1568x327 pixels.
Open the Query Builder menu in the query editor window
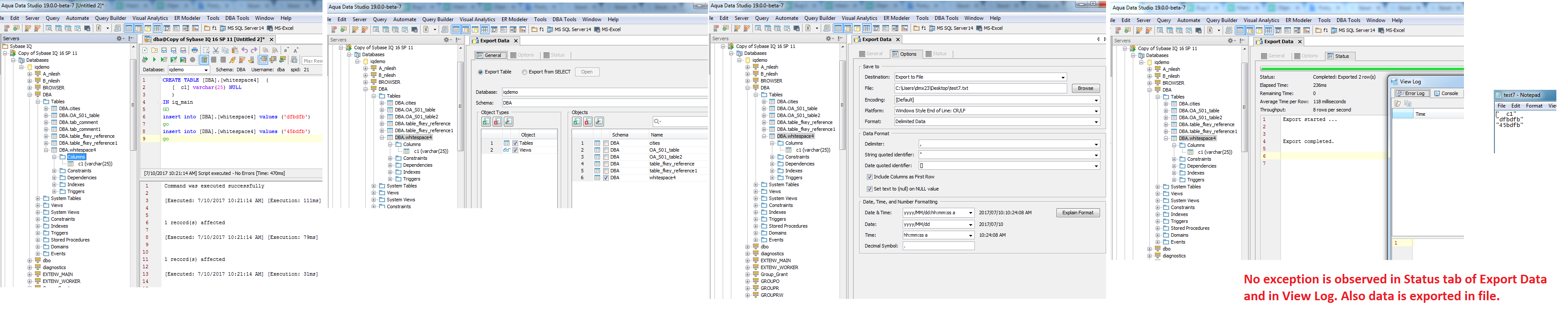[111, 18]
